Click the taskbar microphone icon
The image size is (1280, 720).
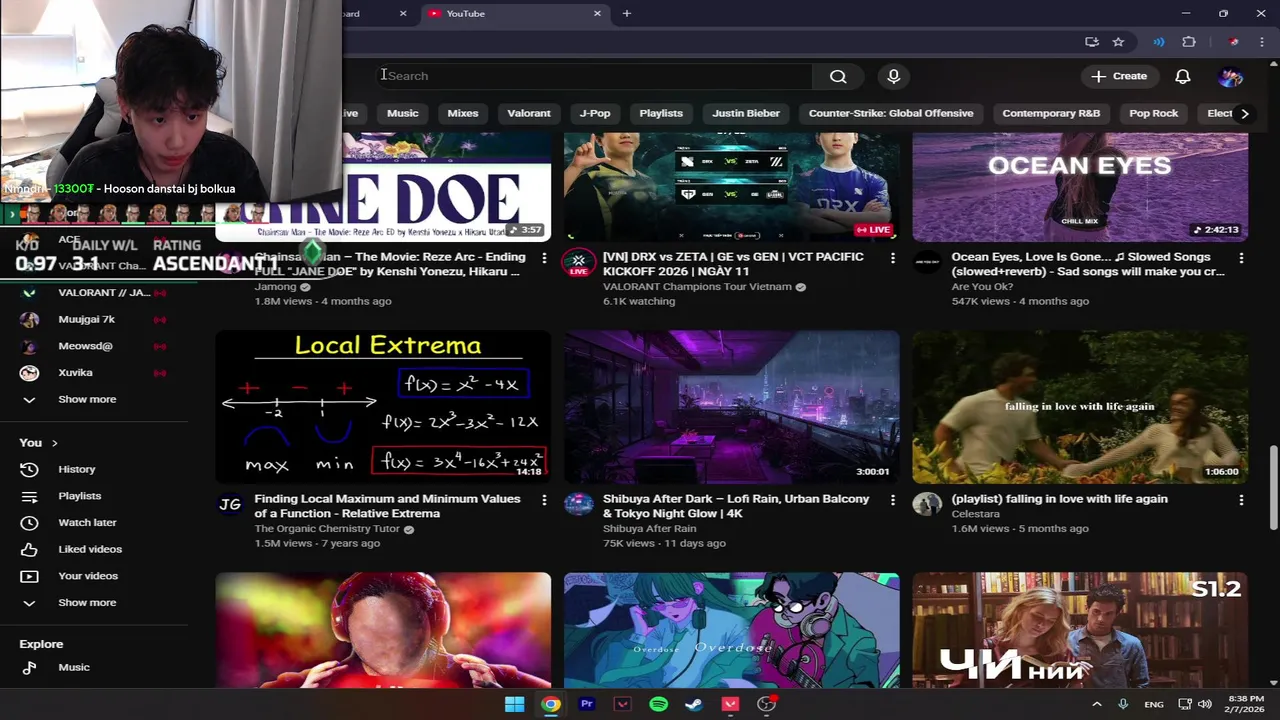(1123, 704)
